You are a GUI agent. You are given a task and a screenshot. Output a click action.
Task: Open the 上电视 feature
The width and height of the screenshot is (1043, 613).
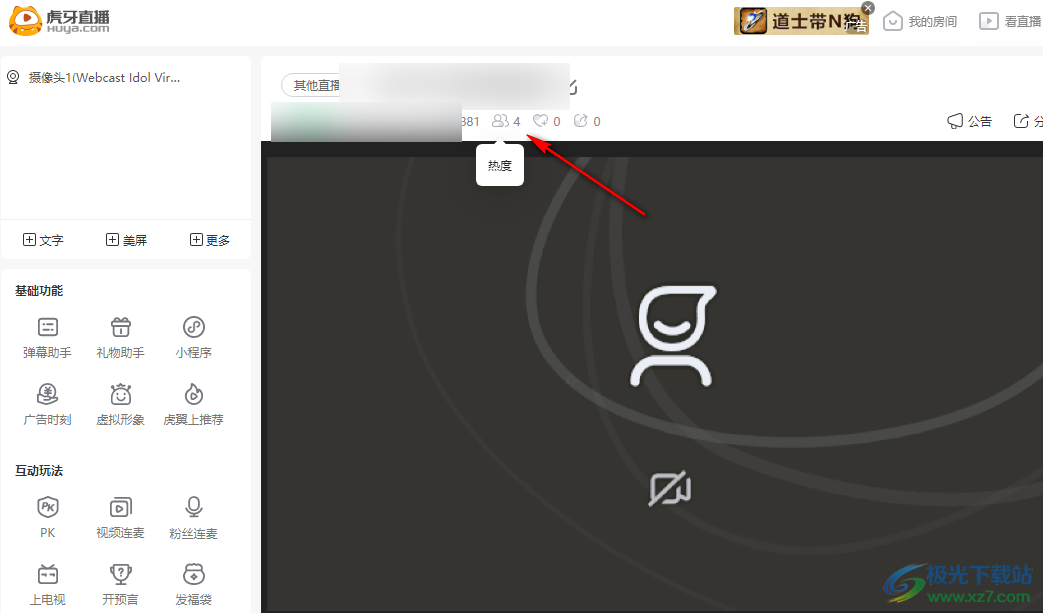tap(47, 585)
